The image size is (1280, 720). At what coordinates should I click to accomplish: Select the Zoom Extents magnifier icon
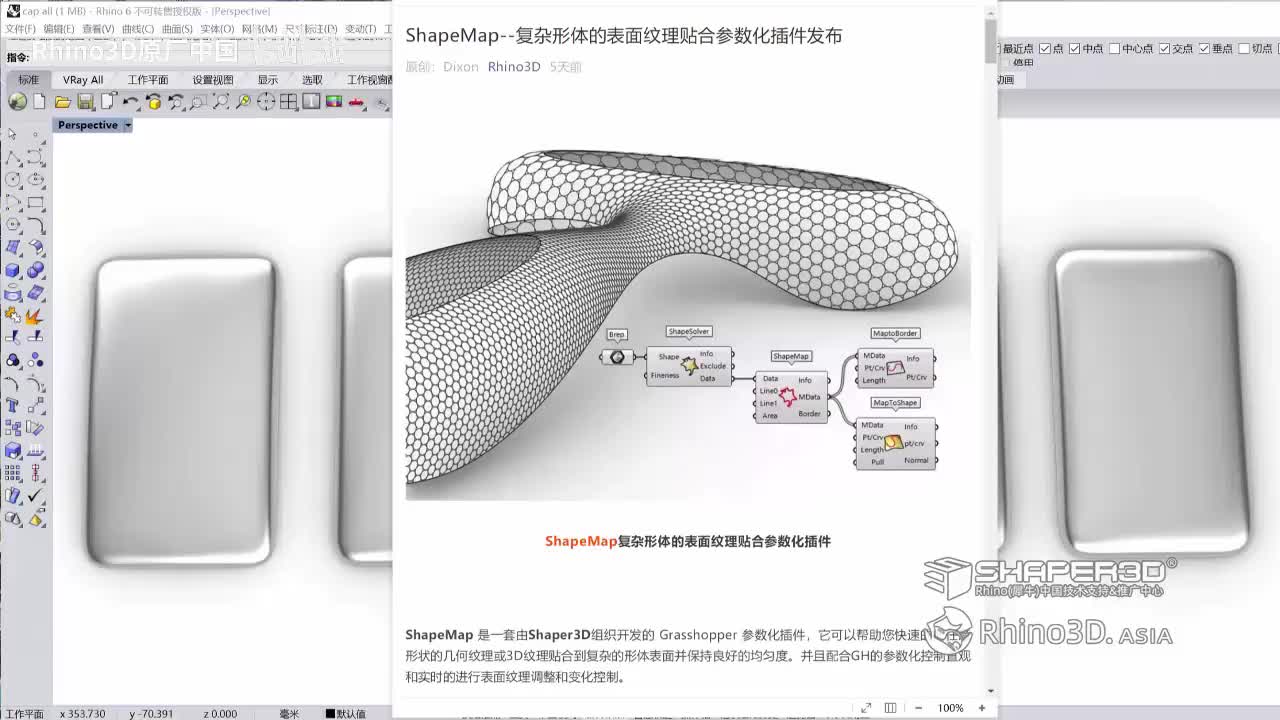pyautogui.click(x=221, y=101)
